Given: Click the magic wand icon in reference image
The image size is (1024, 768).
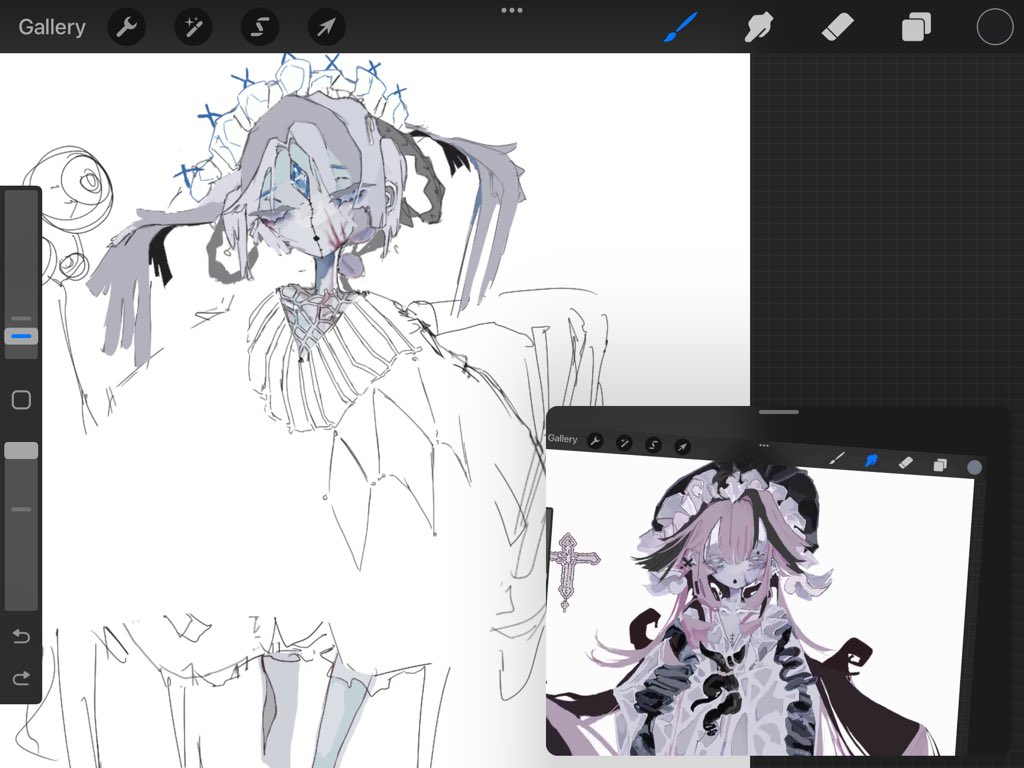Looking at the screenshot, I should [624, 443].
